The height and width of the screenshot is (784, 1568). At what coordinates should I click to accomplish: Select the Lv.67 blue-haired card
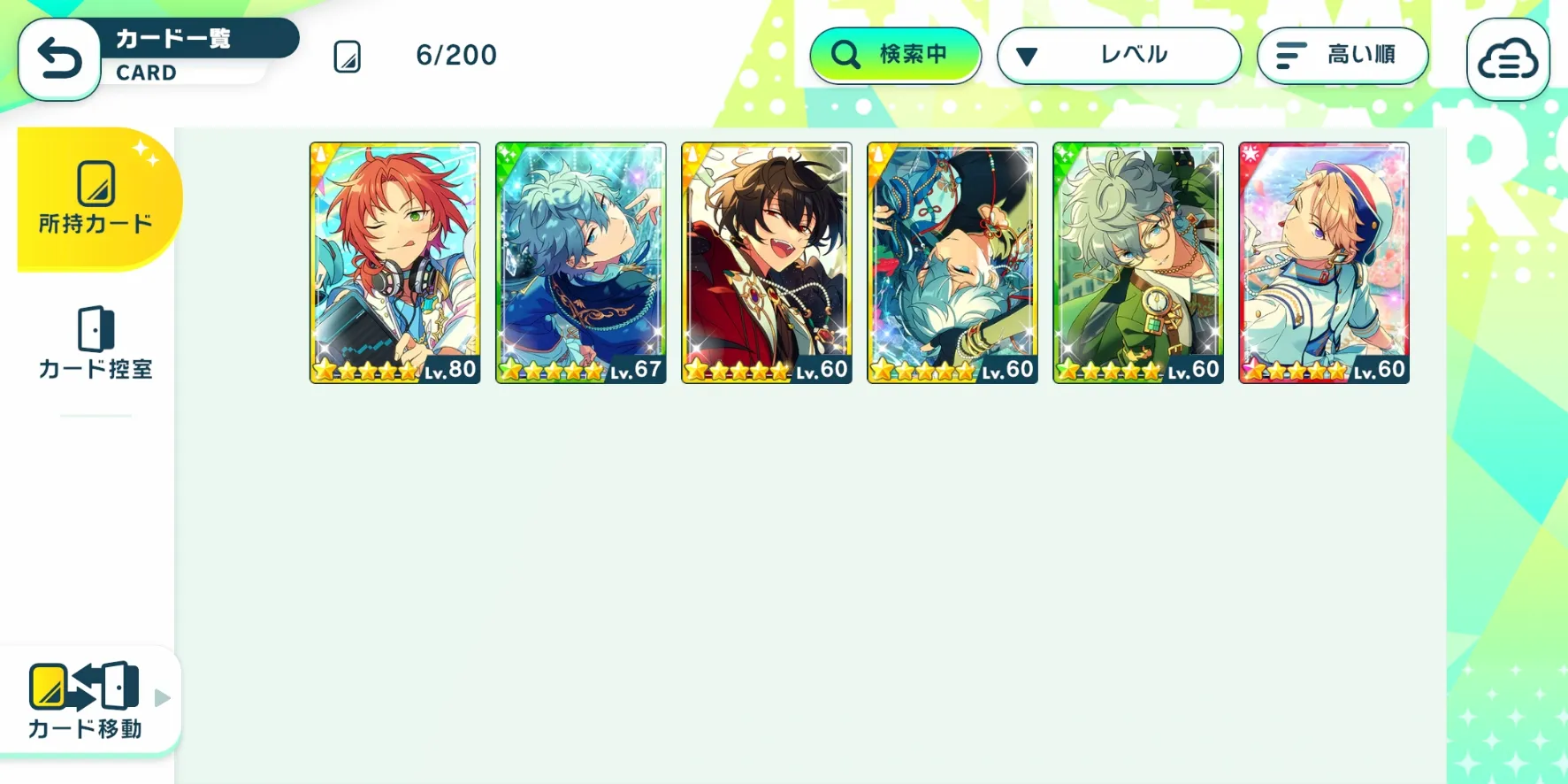581,263
